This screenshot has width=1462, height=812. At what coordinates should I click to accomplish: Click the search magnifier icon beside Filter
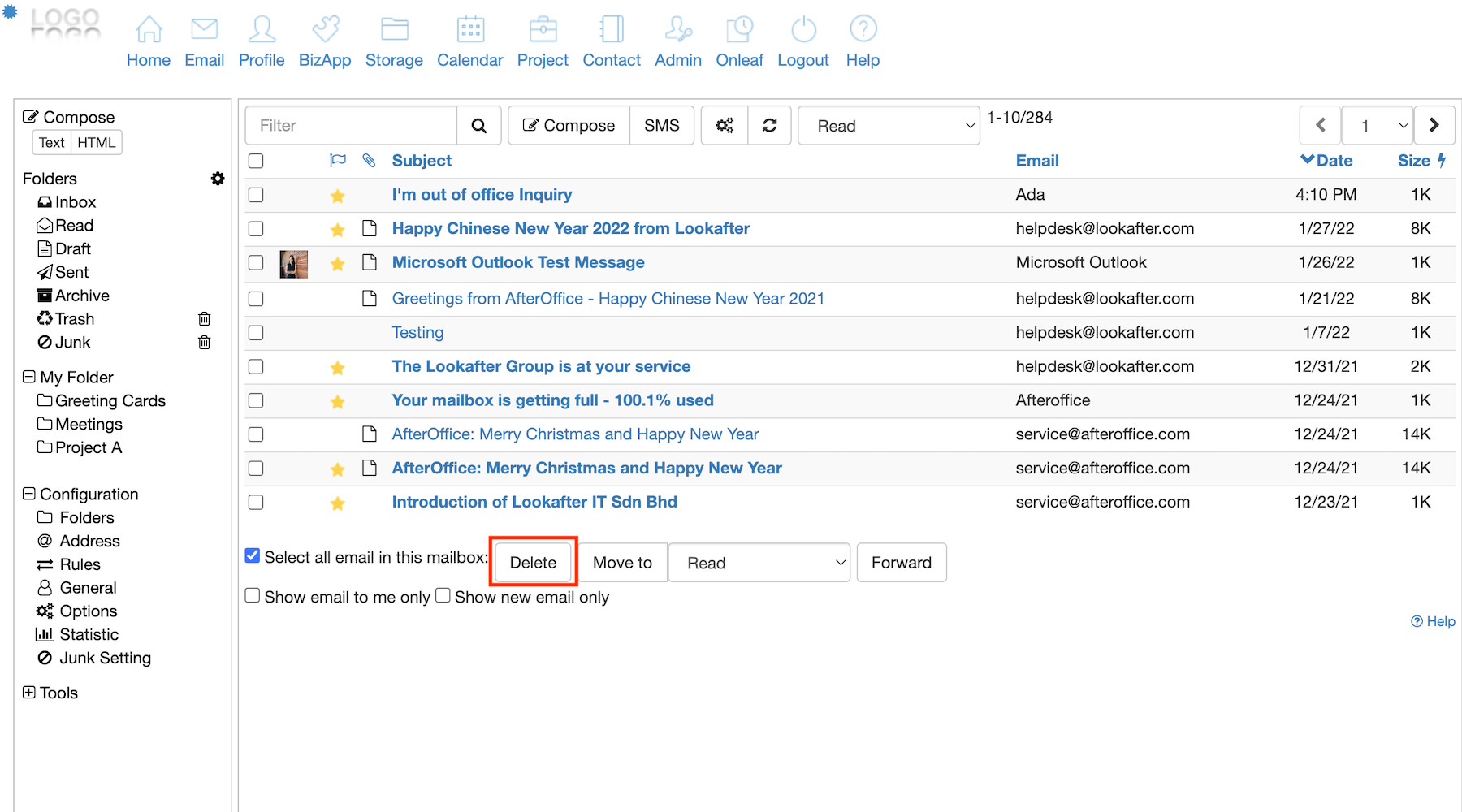coord(479,126)
